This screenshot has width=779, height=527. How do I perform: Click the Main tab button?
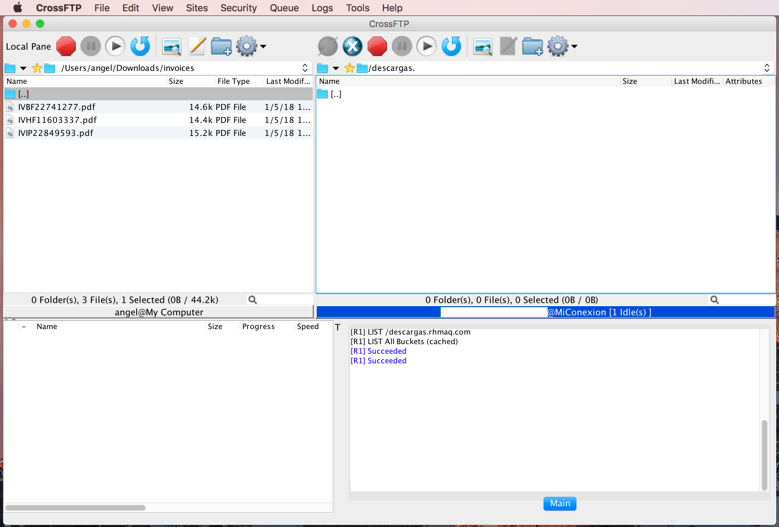(x=559, y=503)
